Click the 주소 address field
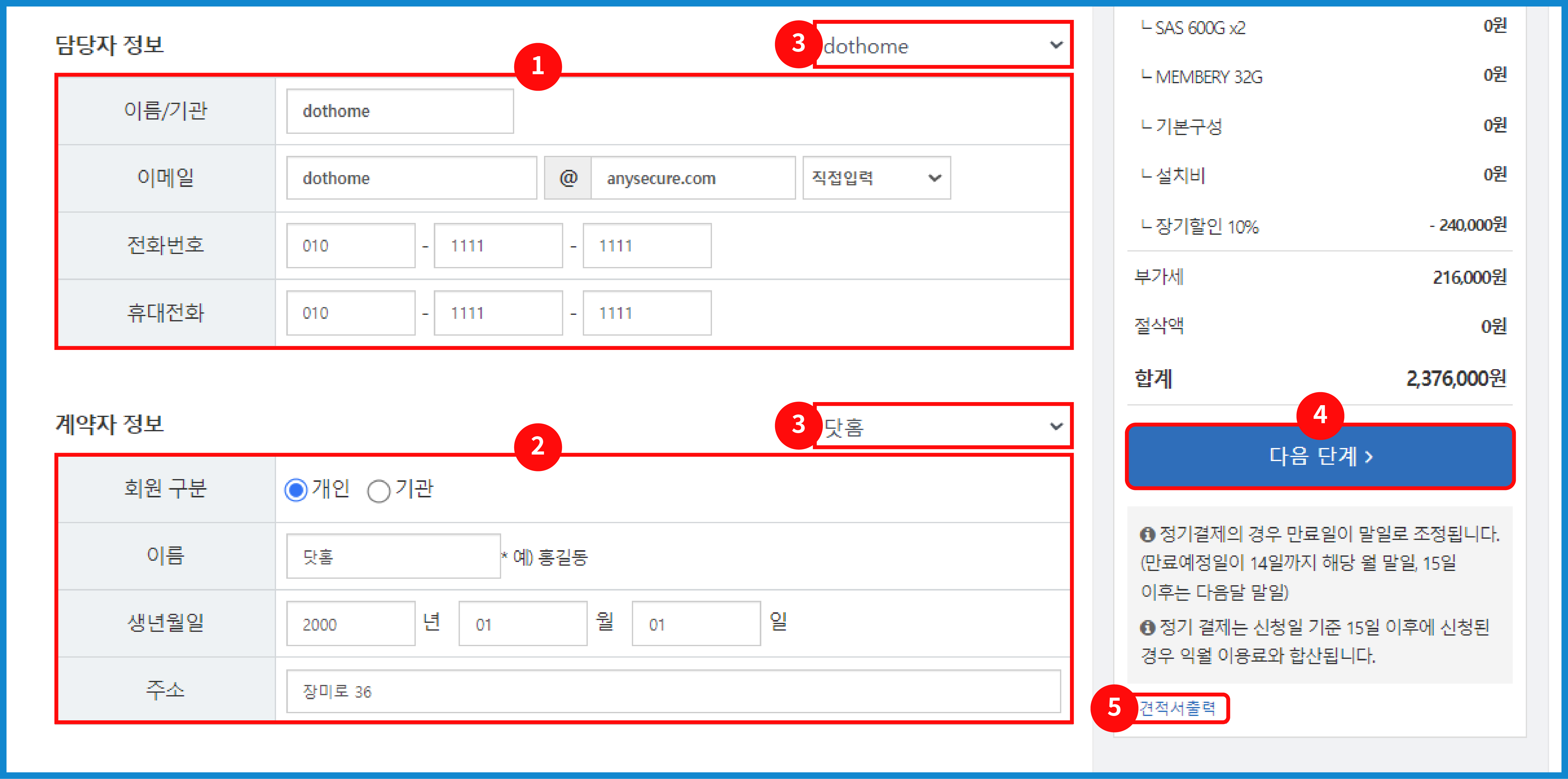The image size is (1568, 779). tap(673, 691)
